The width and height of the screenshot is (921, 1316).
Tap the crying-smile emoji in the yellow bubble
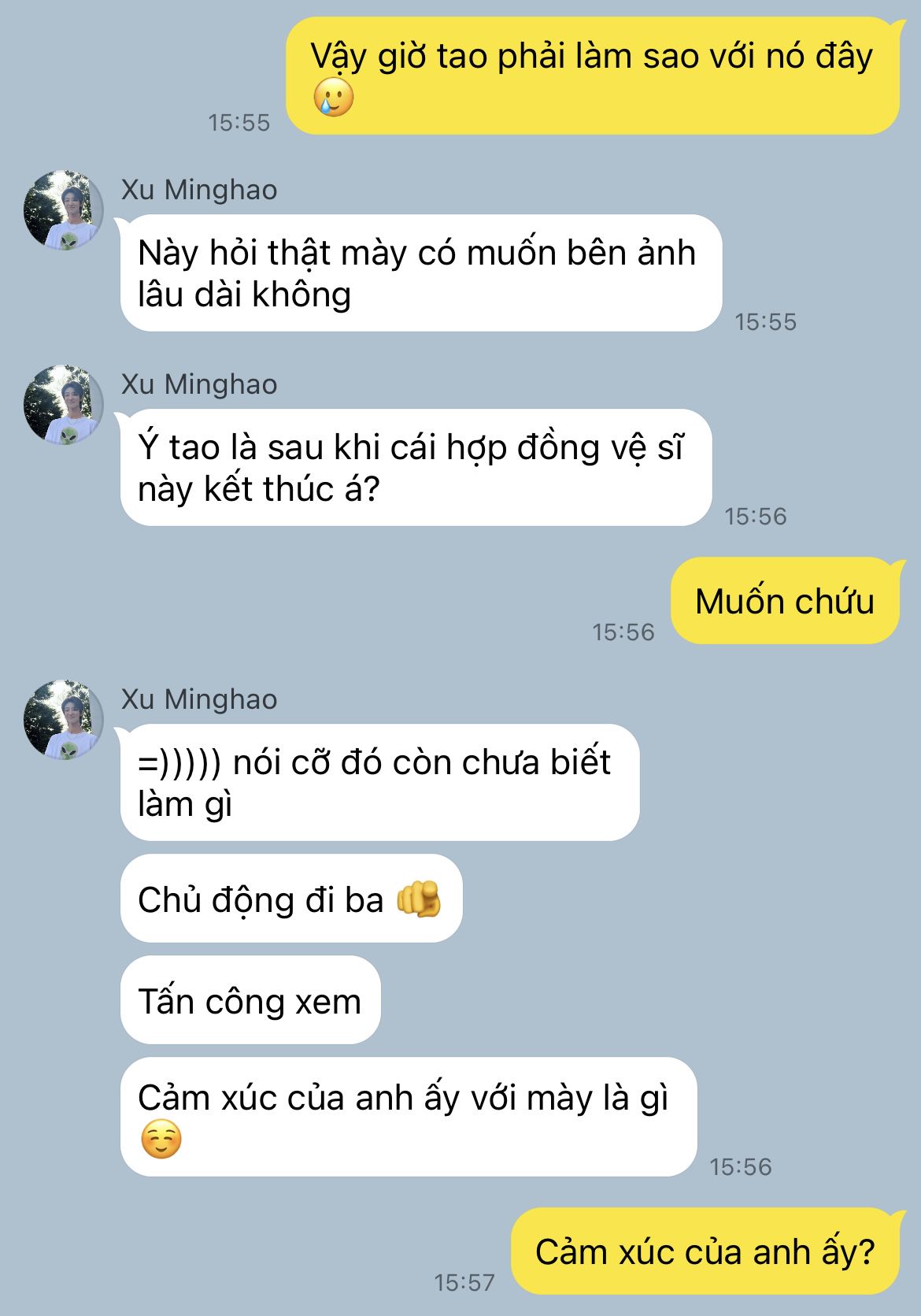pyautogui.click(x=333, y=98)
